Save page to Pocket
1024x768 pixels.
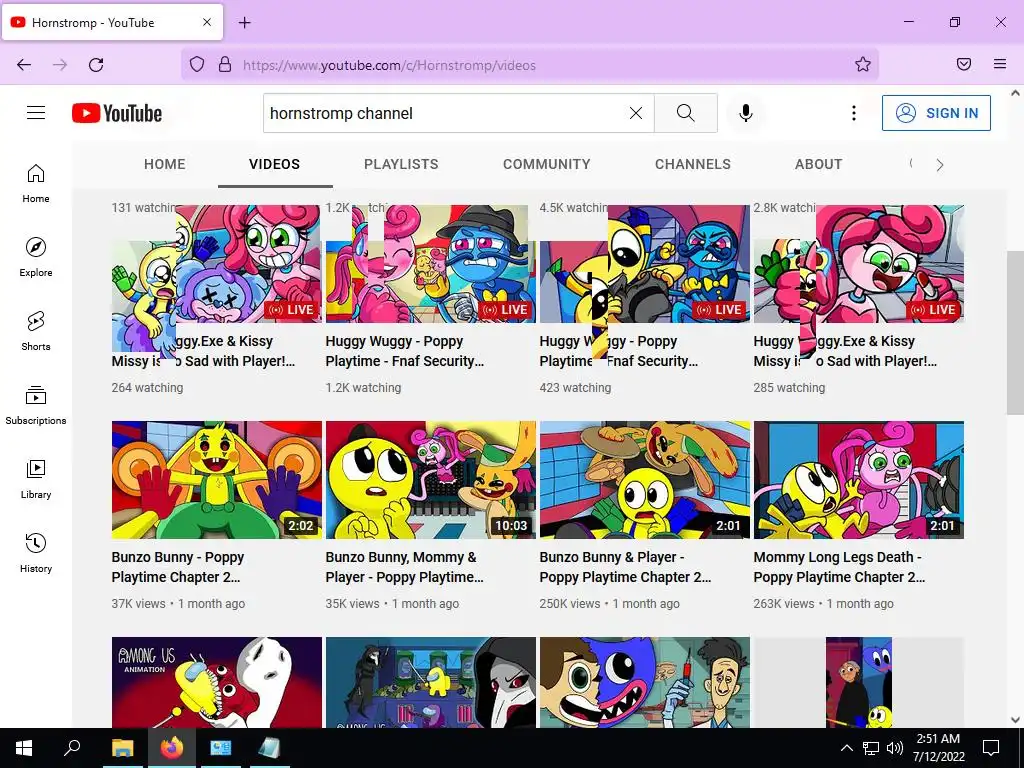pos(964,65)
